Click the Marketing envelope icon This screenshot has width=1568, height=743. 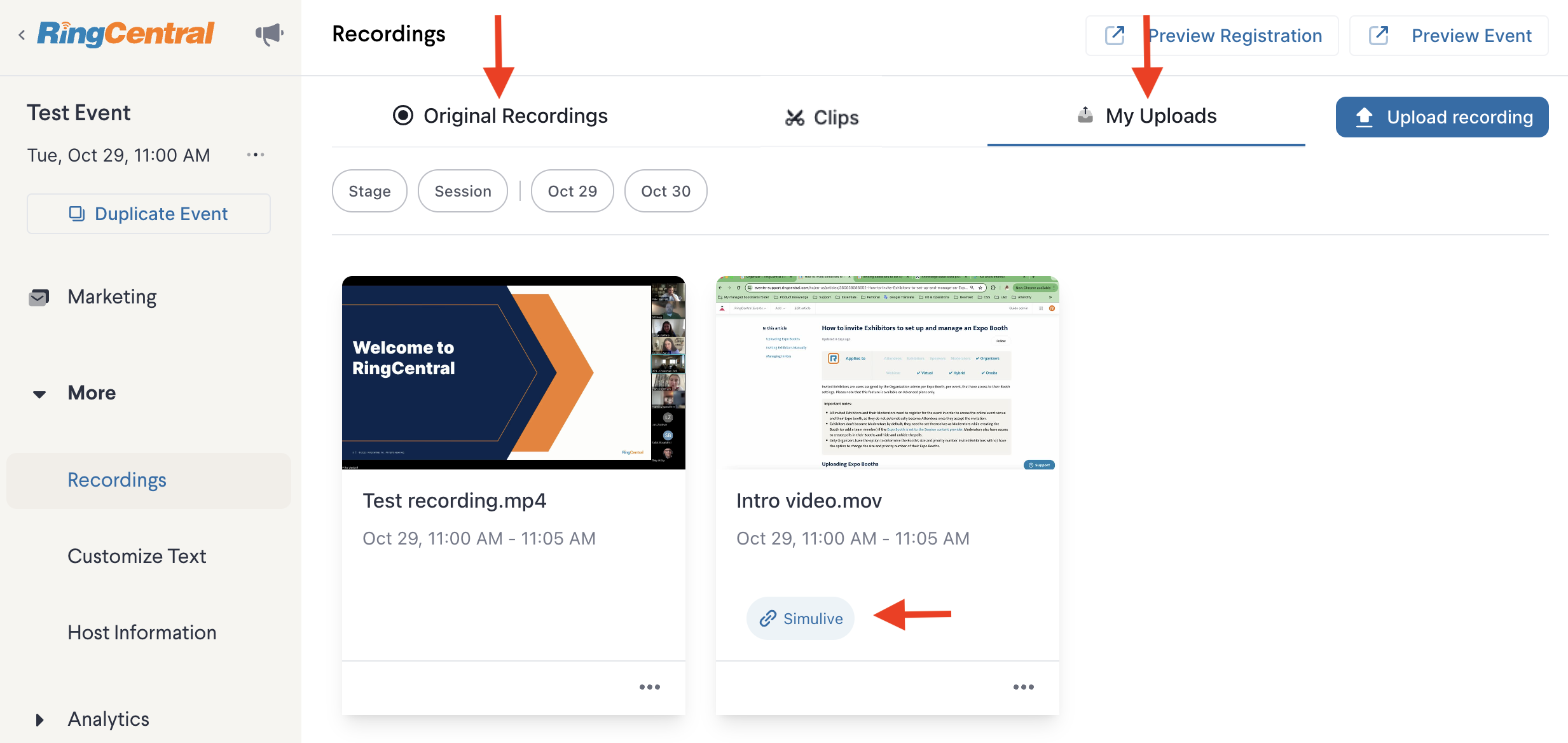pos(39,297)
